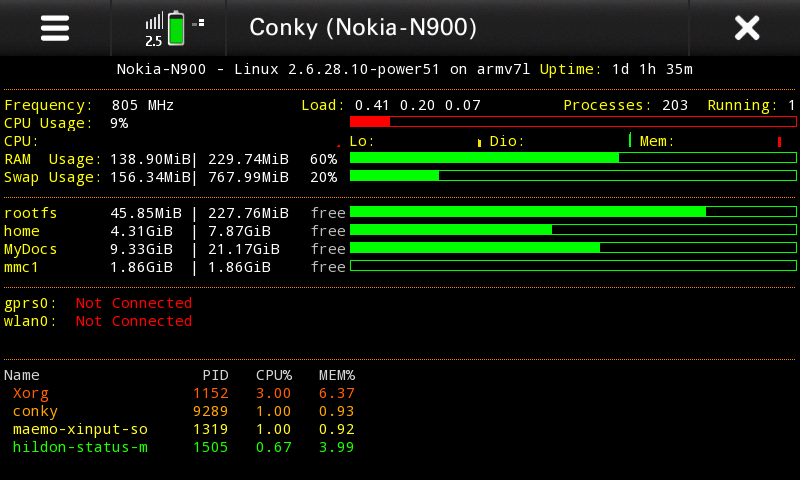Click the wlan0 interface label
Viewport: 800px width, 480px height.
(x=31, y=321)
